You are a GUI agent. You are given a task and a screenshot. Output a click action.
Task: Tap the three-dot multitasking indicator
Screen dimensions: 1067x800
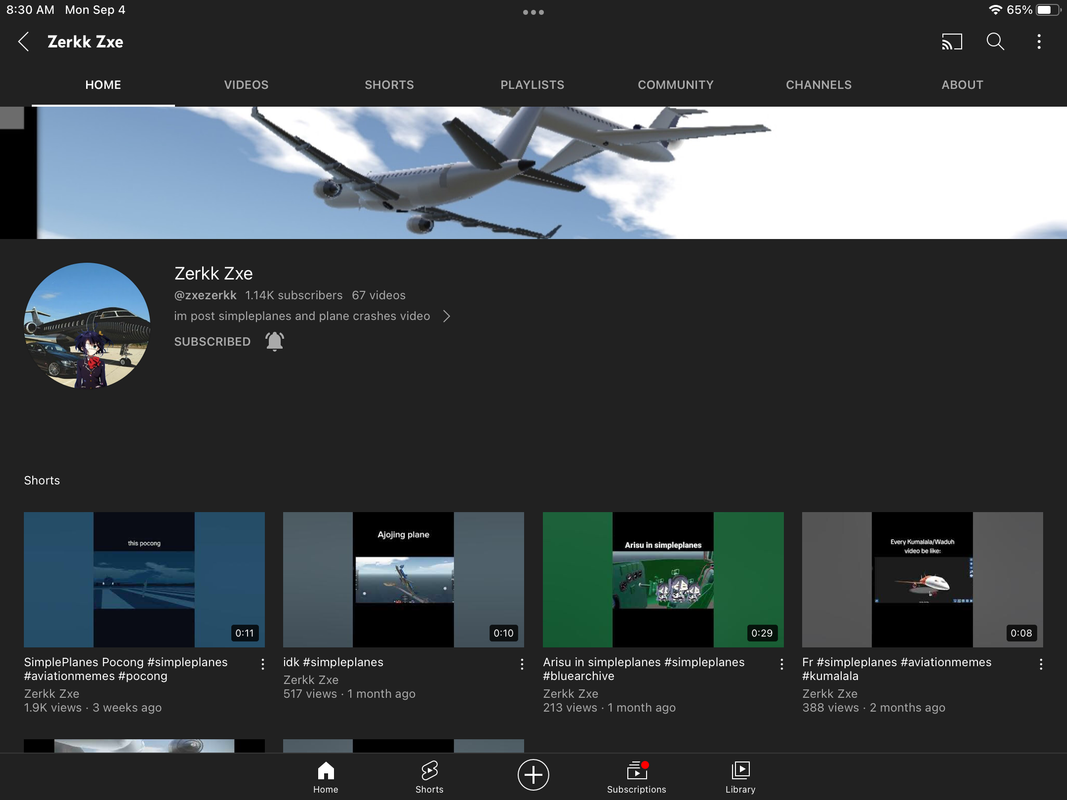(534, 12)
